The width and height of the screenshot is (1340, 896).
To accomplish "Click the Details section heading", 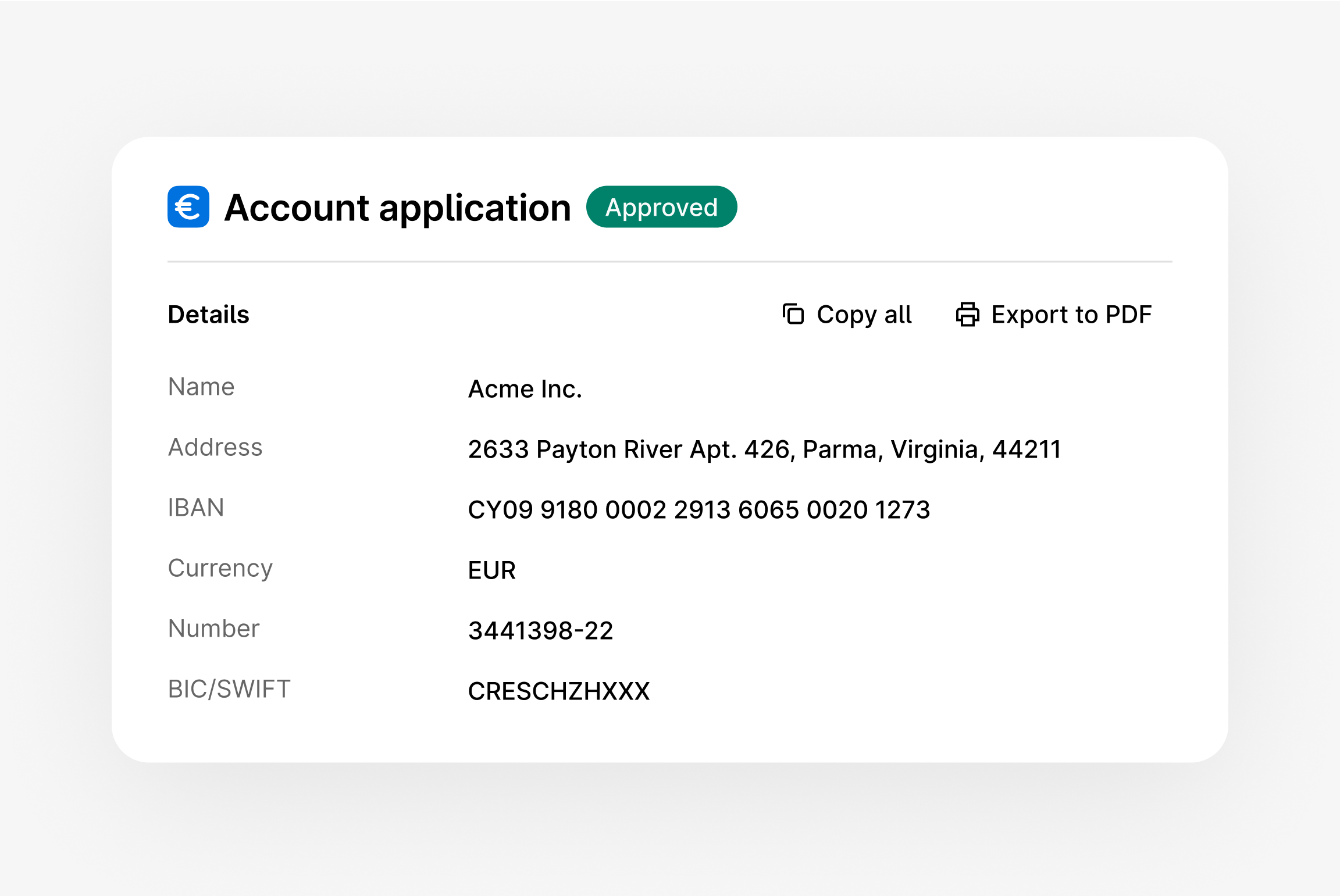I will (x=208, y=314).
